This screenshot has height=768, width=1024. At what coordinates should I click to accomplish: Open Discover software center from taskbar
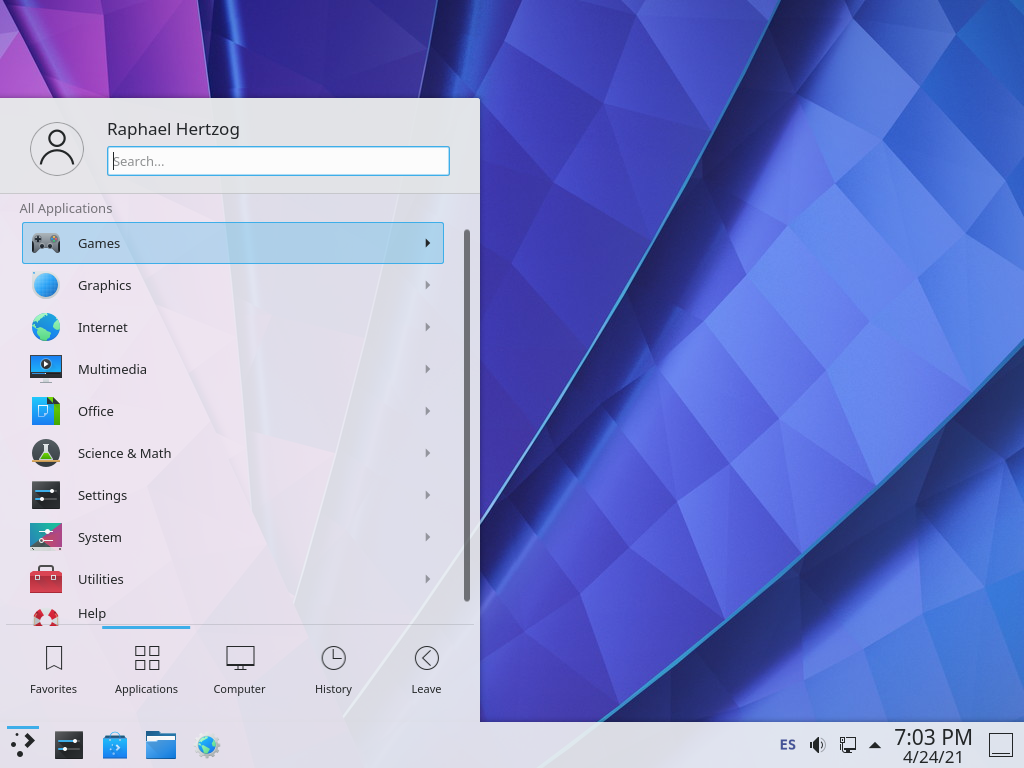click(114, 745)
